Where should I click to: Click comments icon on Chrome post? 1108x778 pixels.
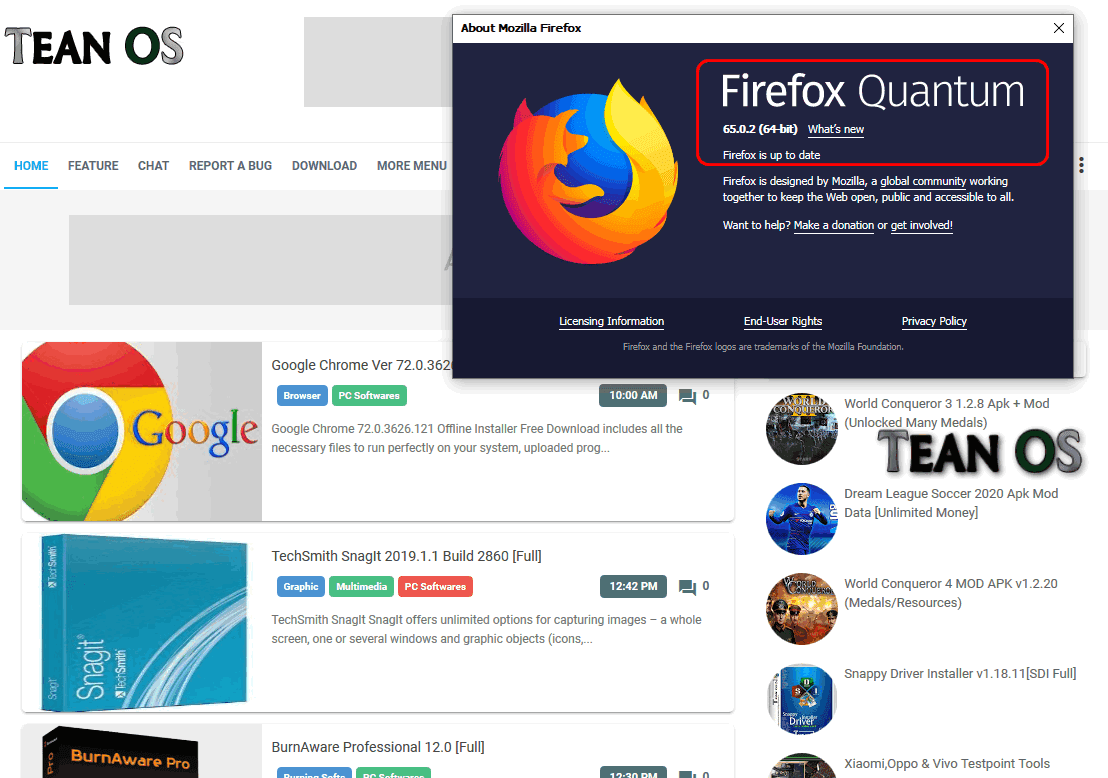click(x=687, y=396)
